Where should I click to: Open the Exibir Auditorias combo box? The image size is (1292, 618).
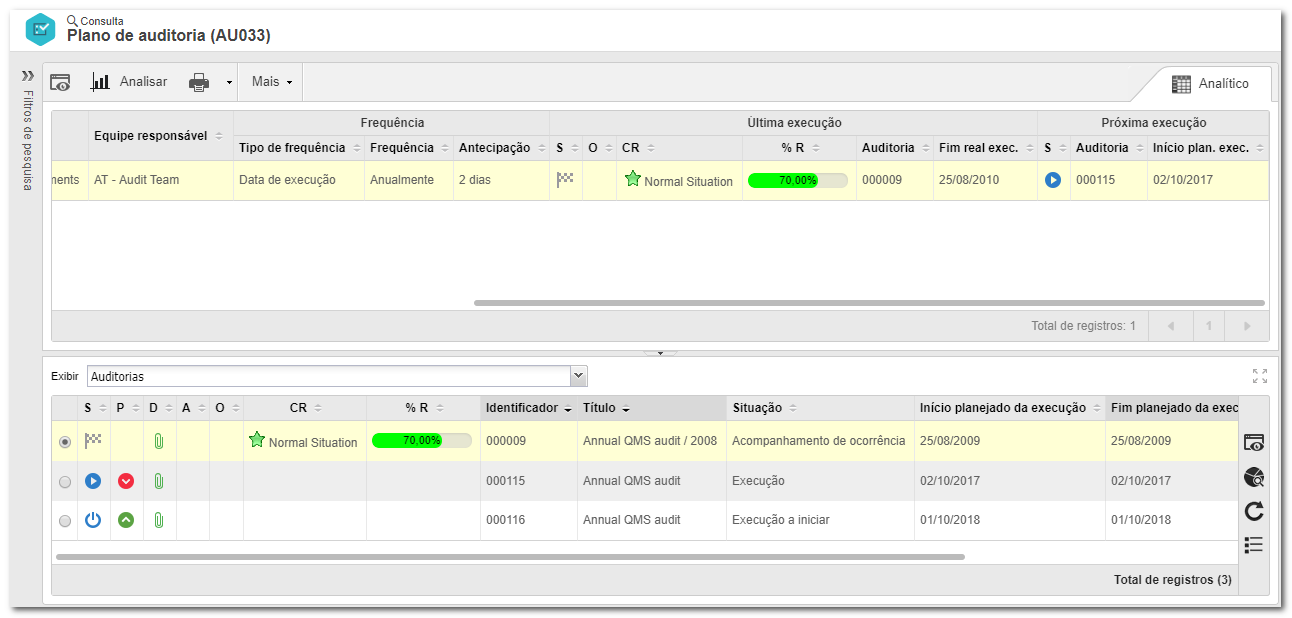pyautogui.click(x=337, y=376)
